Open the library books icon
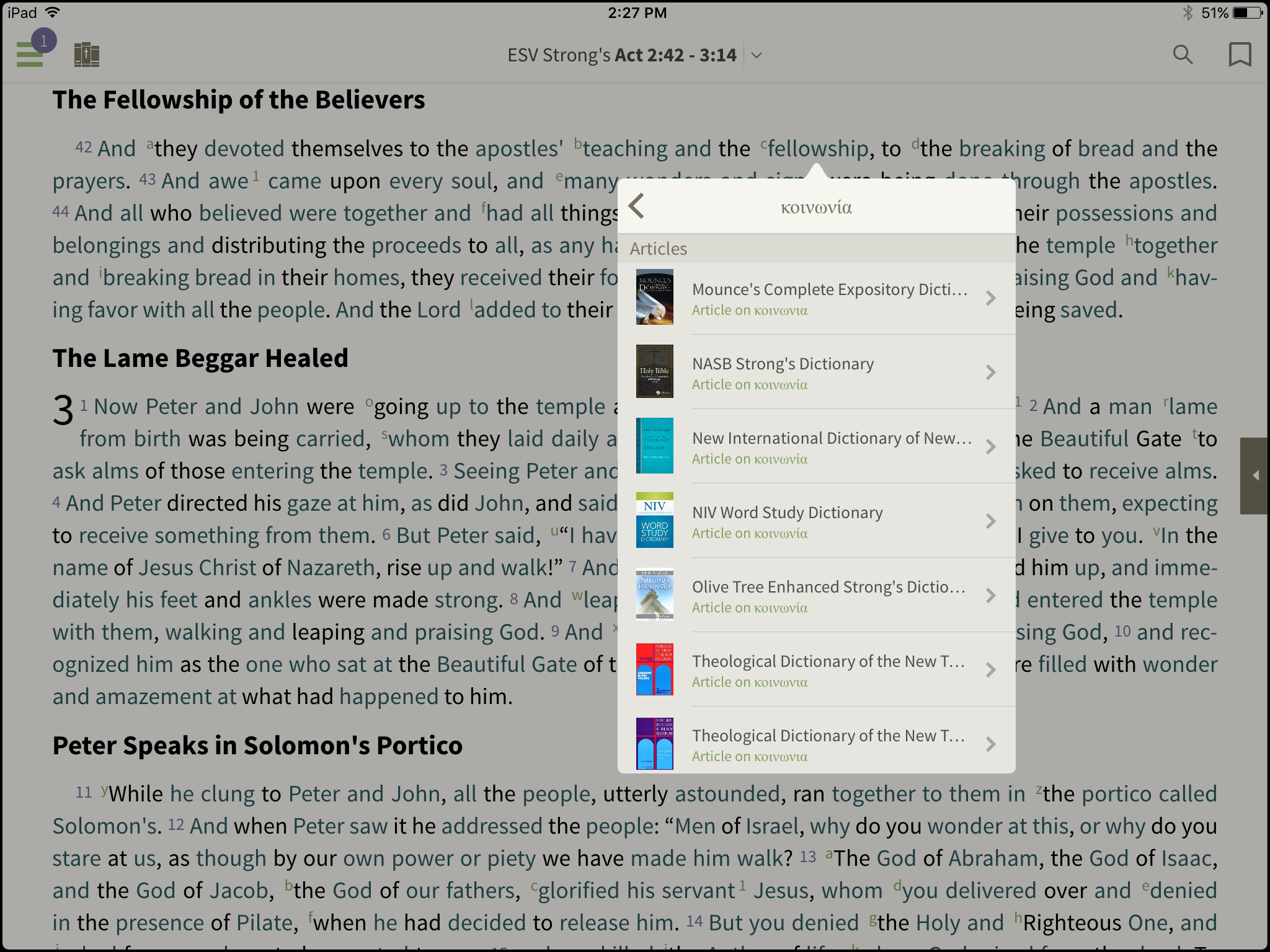 tap(87, 55)
